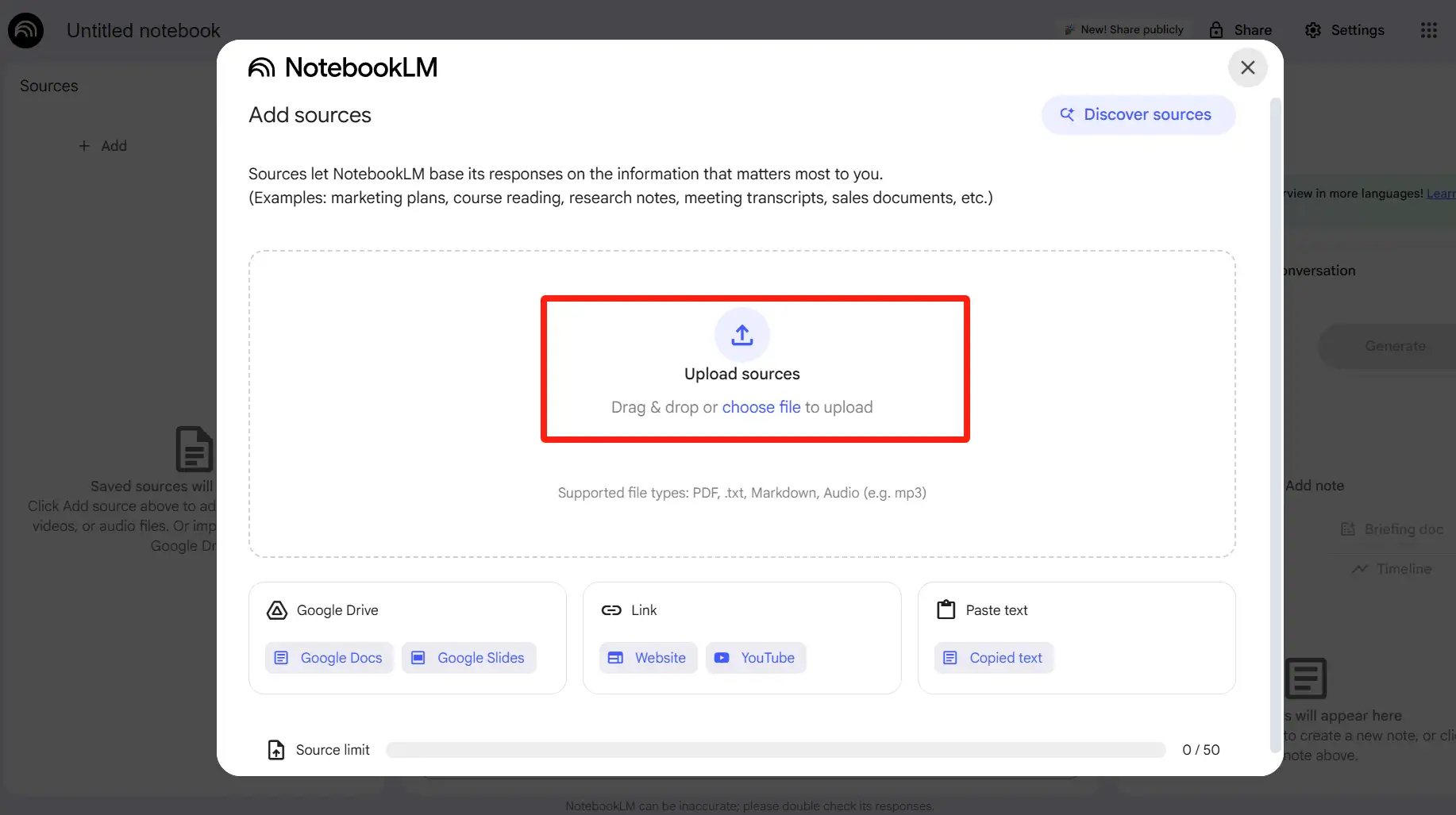Click the source limit progress bar
The height and width of the screenshot is (815, 1456).
pos(775,750)
